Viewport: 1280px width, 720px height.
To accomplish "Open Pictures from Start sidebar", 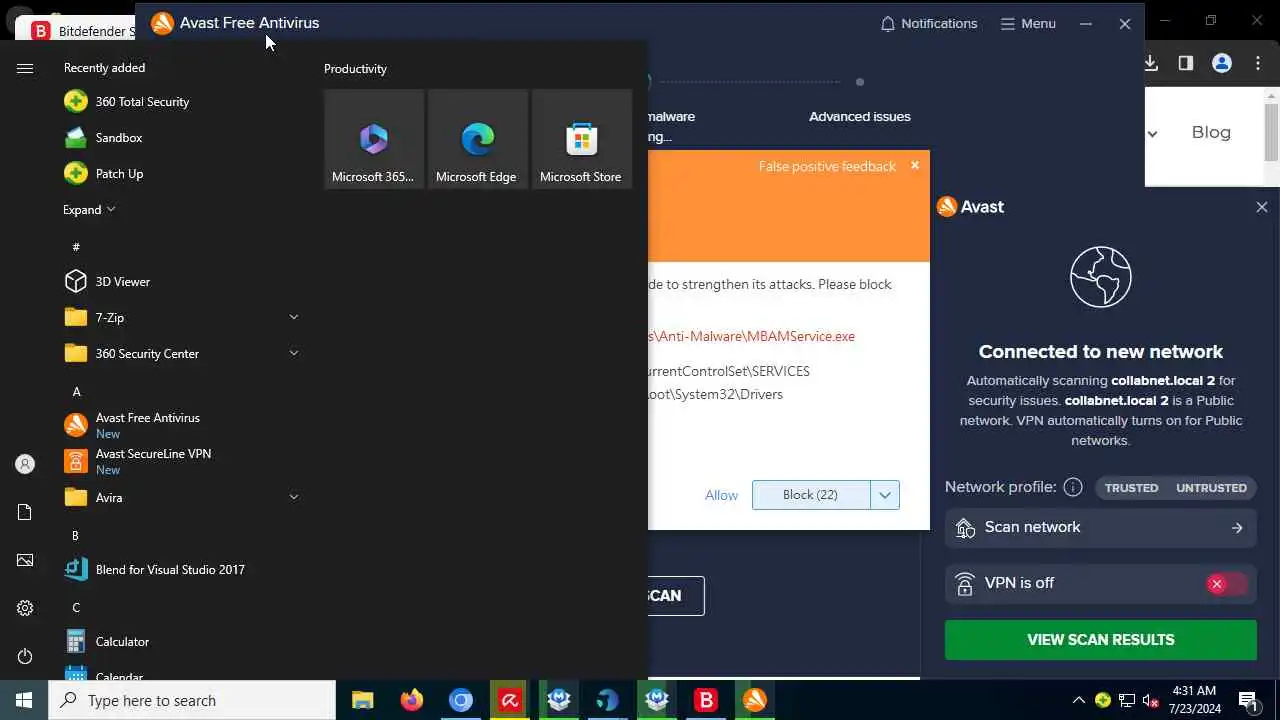I will [x=25, y=560].
